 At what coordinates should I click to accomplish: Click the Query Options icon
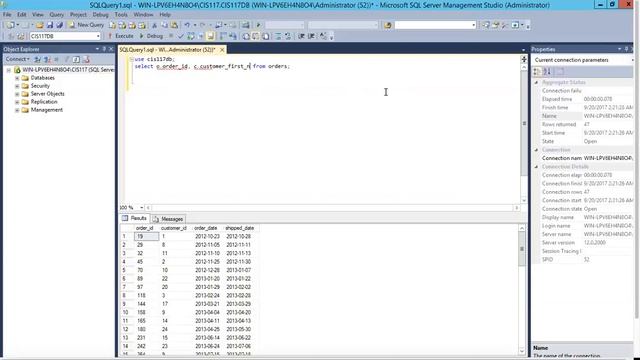[x=200, y=36]
